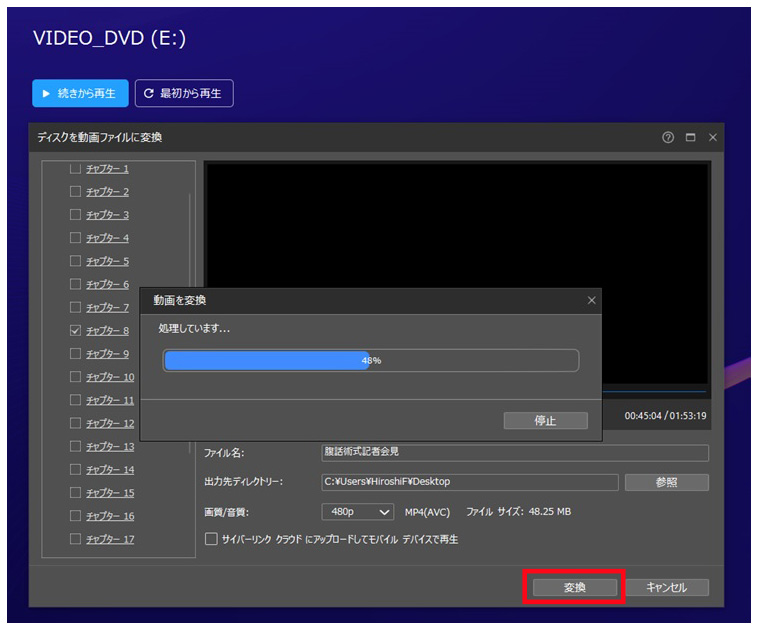The width and height of the screenshot is (757, 629).
Task: Click the output directory path field
Action: (469, 482)
